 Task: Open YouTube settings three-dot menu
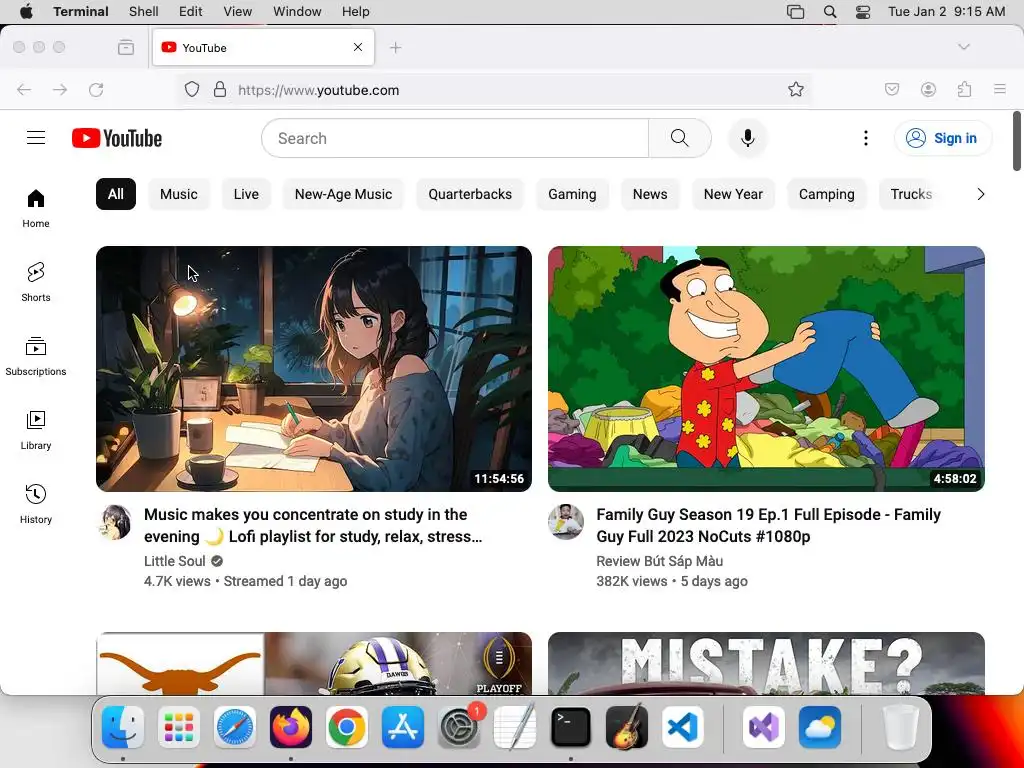click(x=866, y=138)
